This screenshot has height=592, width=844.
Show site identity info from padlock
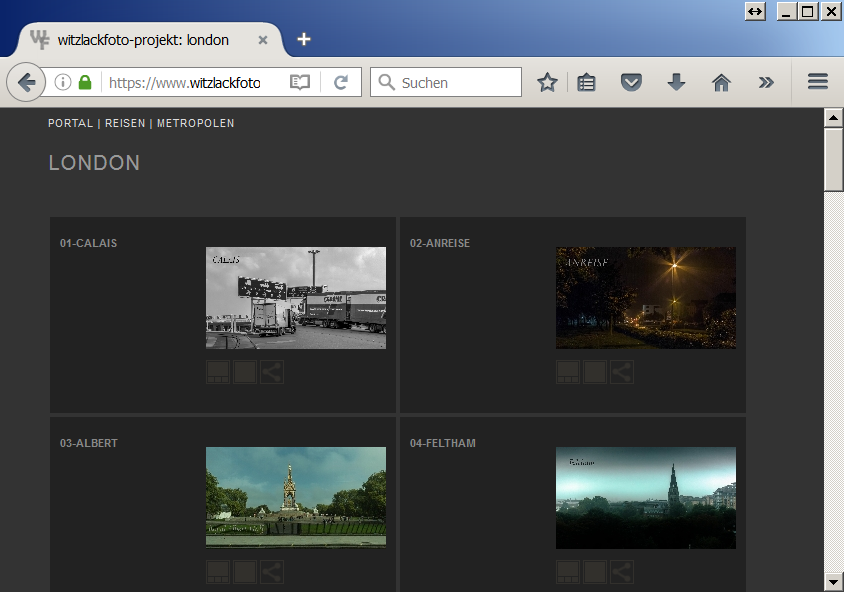pos(85,83)
